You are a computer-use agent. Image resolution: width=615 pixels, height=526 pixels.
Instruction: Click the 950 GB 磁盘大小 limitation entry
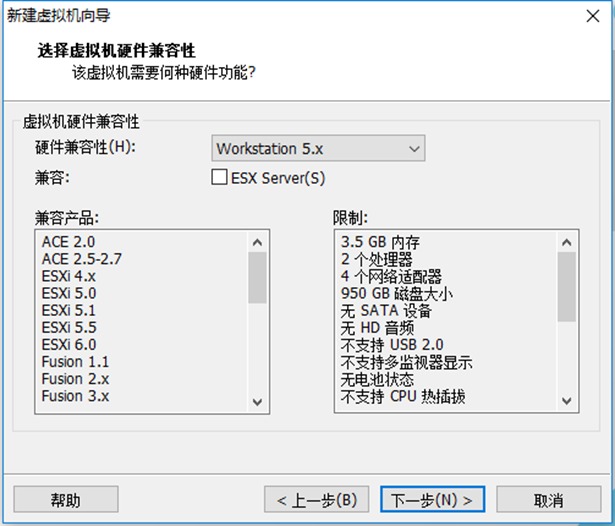click(397, 293)
